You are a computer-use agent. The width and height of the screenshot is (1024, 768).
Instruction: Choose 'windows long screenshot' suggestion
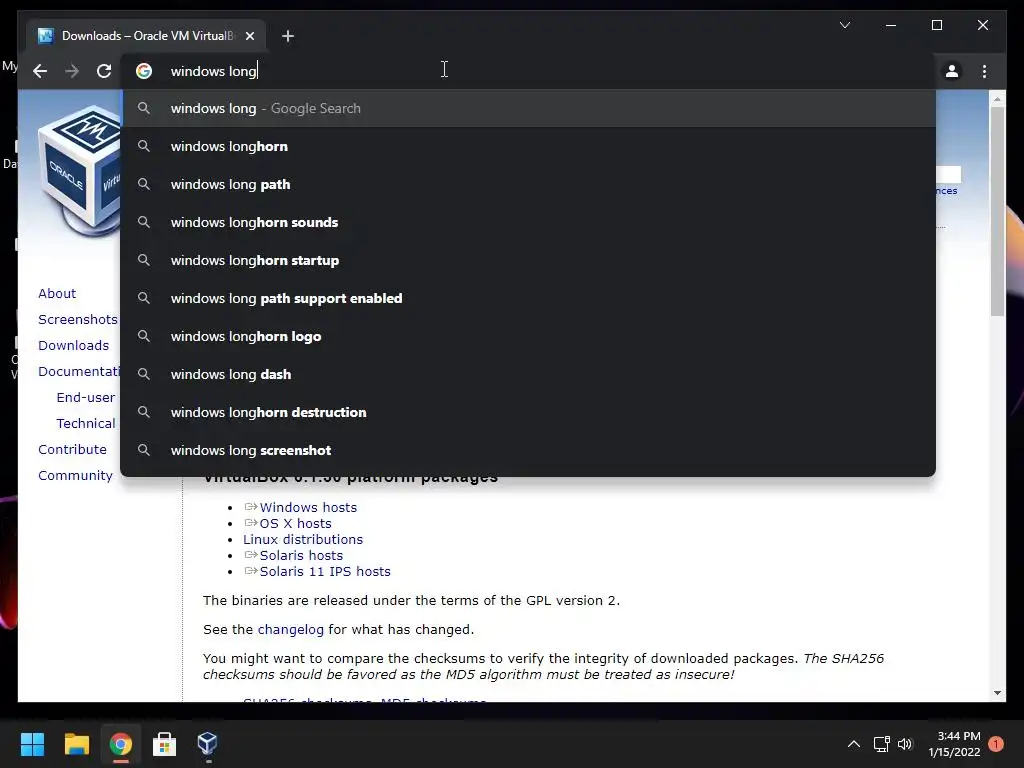(528, 450)
